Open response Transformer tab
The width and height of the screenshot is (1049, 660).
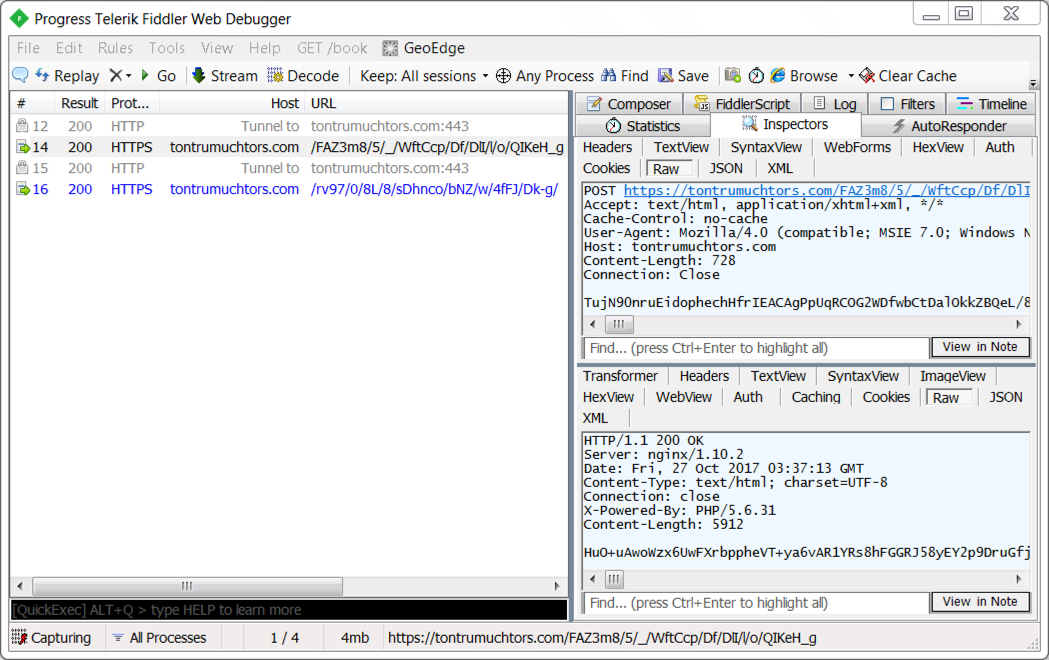click(620, 376)
